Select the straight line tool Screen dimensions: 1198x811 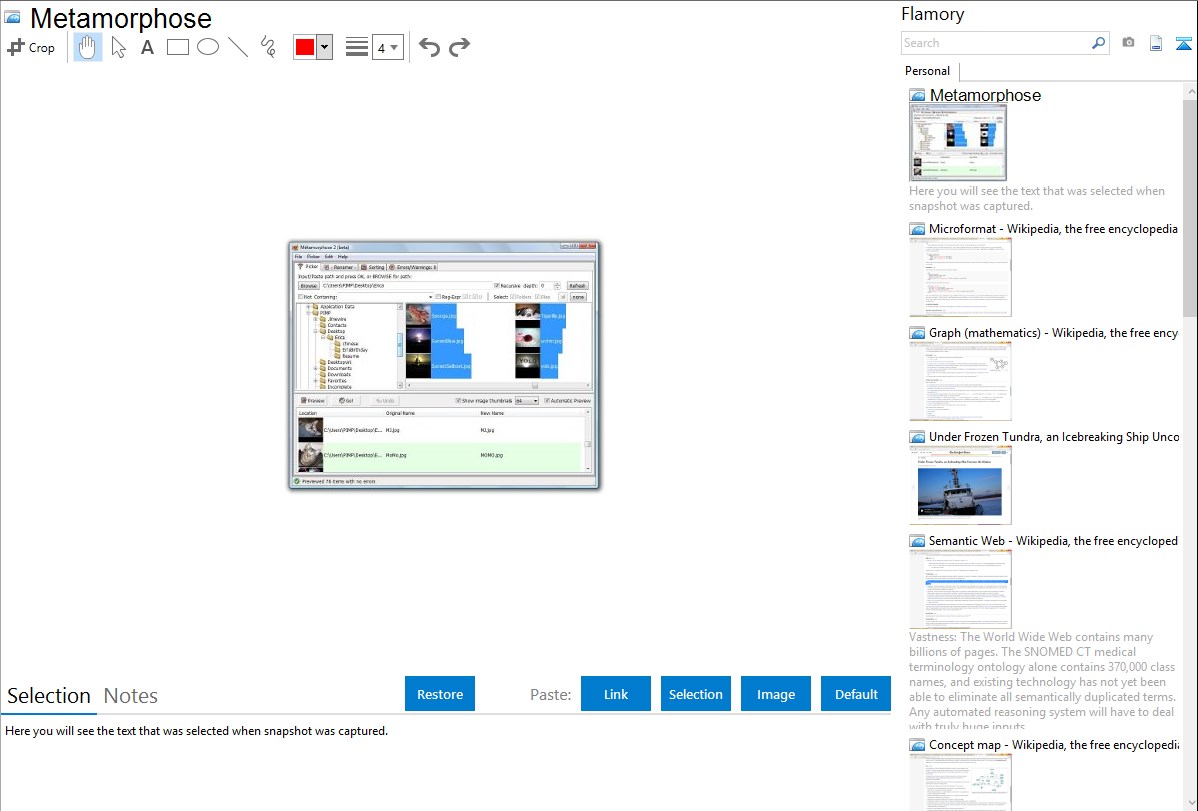[x=238, y=47]
